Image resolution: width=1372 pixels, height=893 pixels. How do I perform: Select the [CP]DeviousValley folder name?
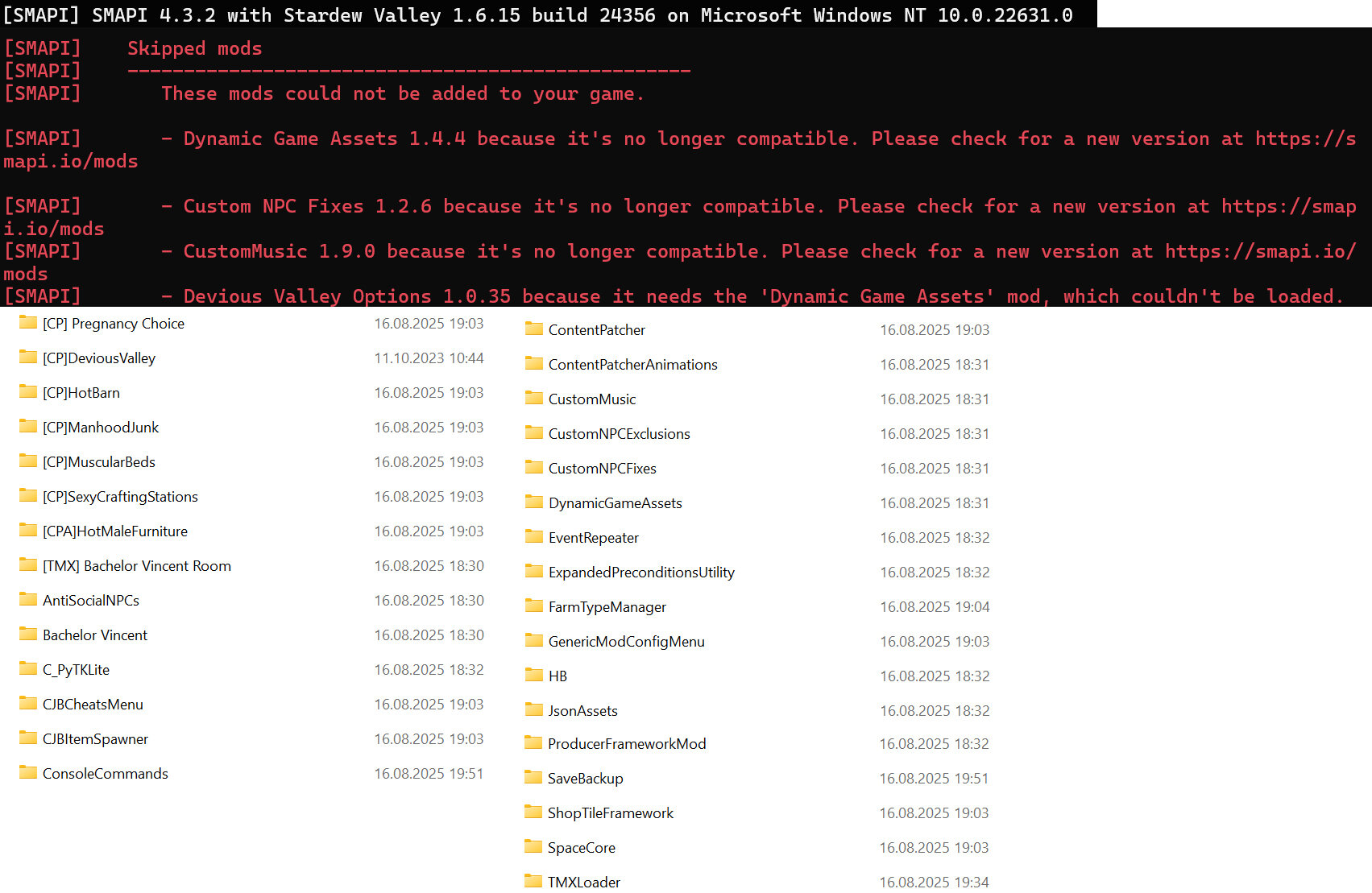point(99,358)
